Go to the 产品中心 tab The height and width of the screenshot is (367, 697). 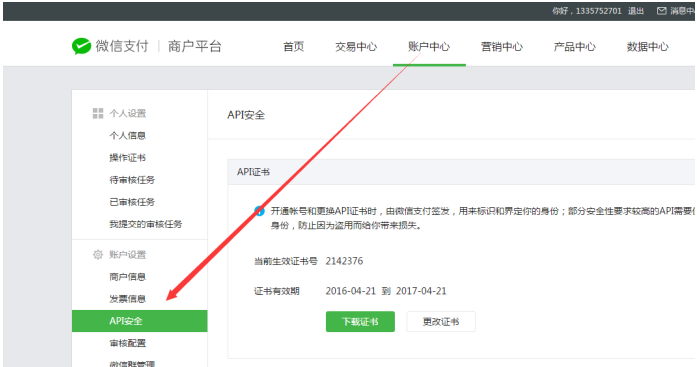(575, 47)
